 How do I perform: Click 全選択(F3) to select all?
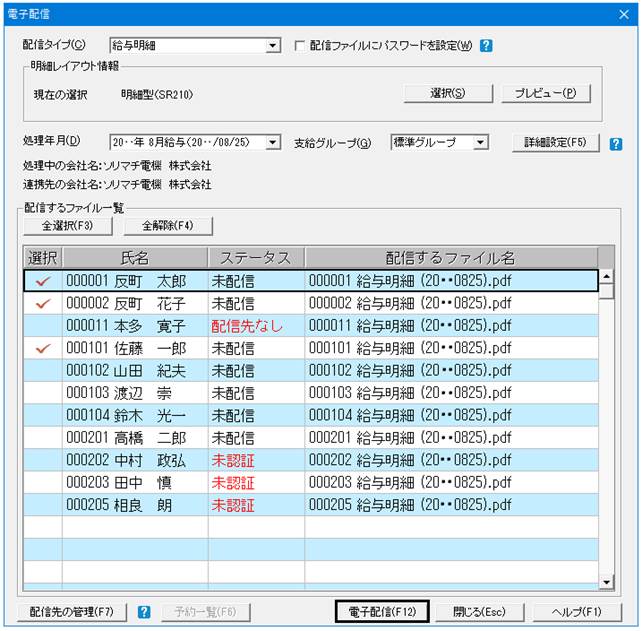point(68,226)
